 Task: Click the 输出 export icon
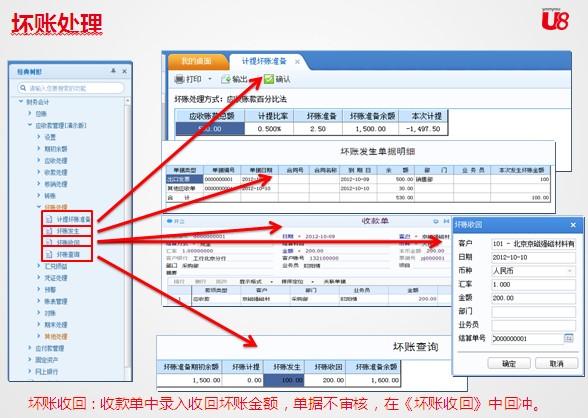point(226,79)
